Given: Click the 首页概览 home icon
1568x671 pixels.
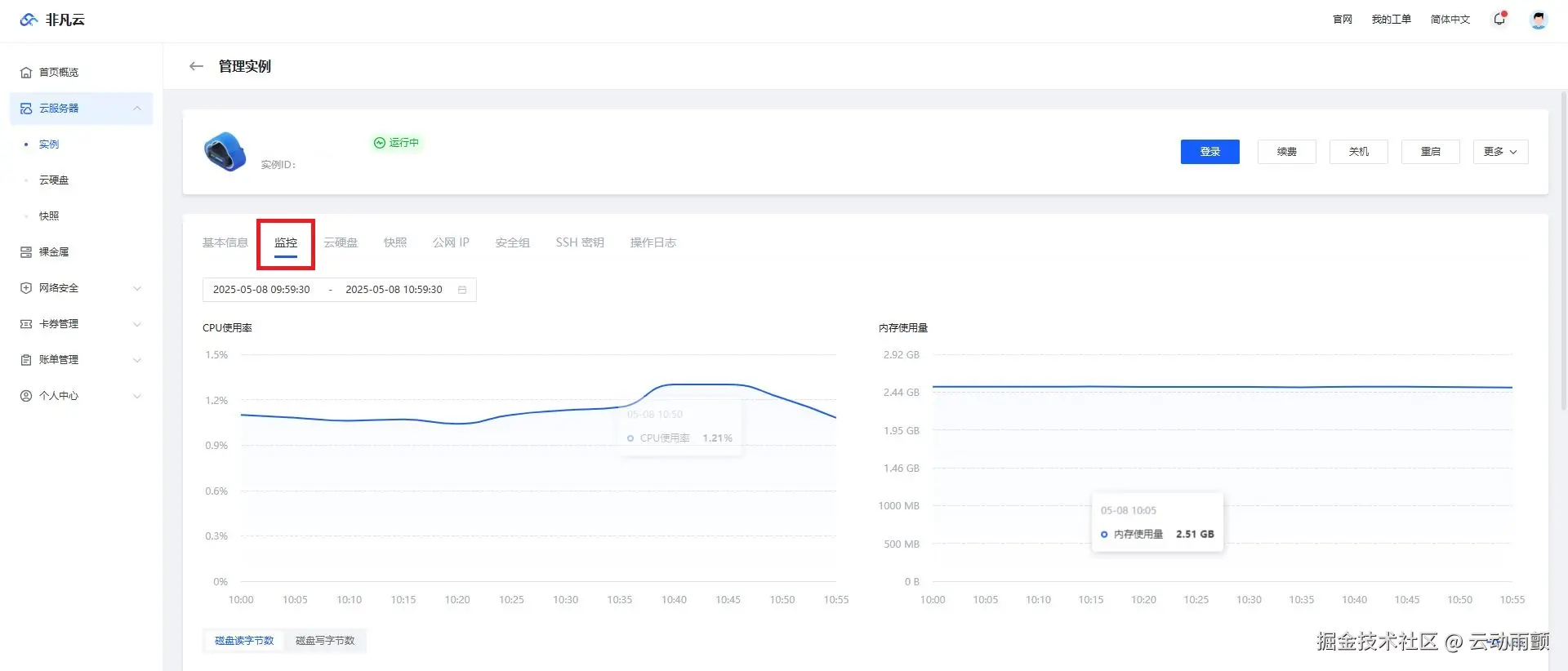Looking at the screenshot, I should [x=26, y=73].
